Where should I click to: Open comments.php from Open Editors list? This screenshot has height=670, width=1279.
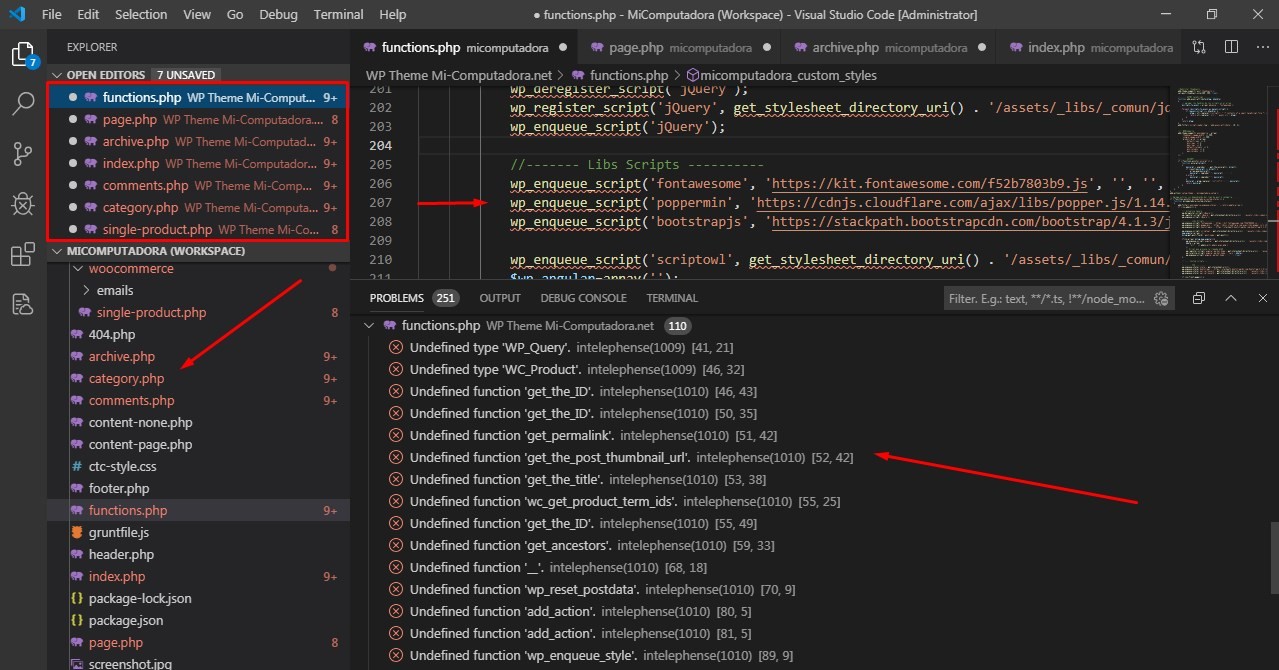(x=199, y=185)
